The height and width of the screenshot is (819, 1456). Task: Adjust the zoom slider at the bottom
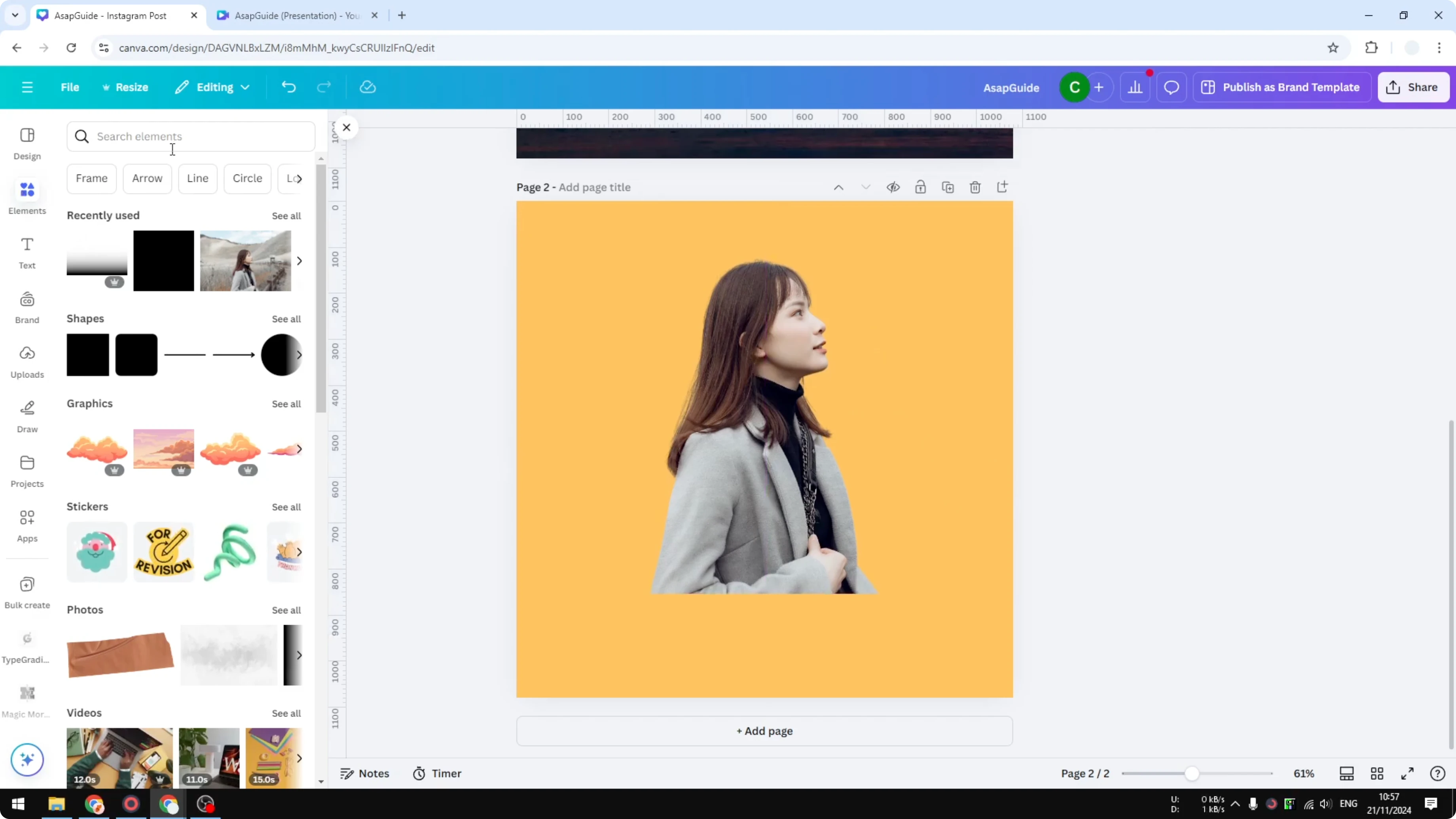coord(1192,774)
